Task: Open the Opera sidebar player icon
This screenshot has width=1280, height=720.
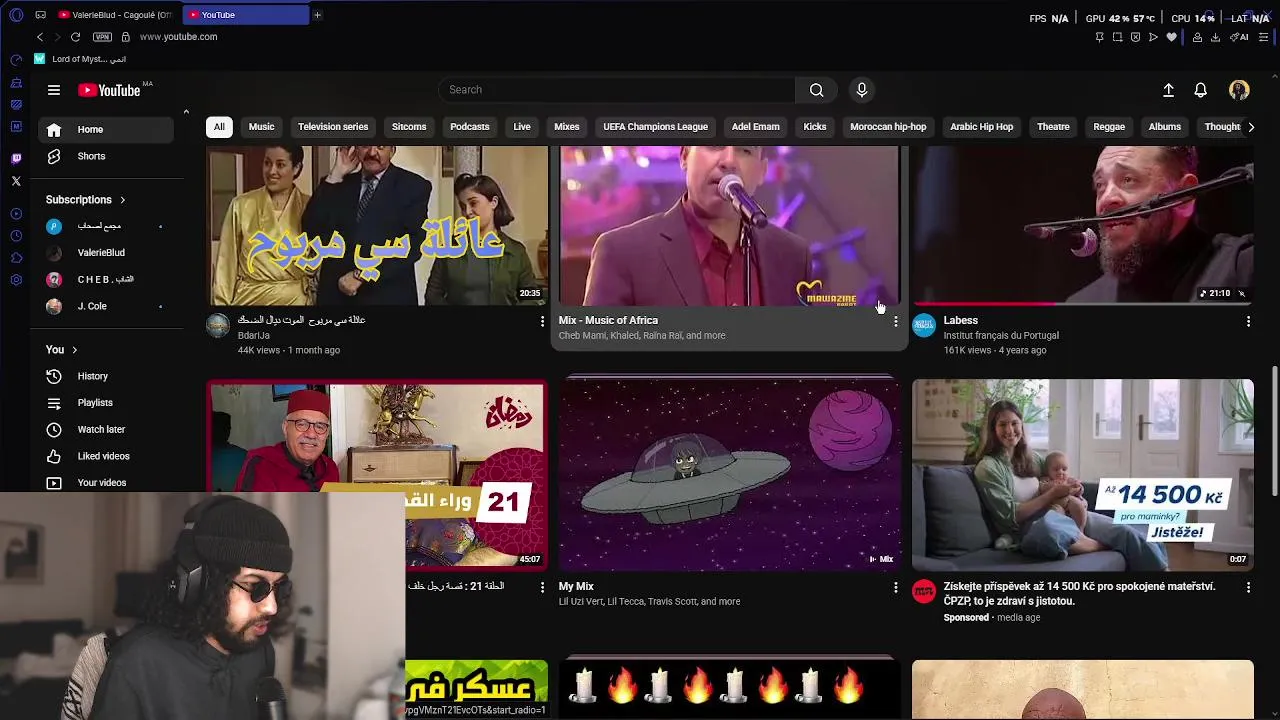Action: (16, 214)
